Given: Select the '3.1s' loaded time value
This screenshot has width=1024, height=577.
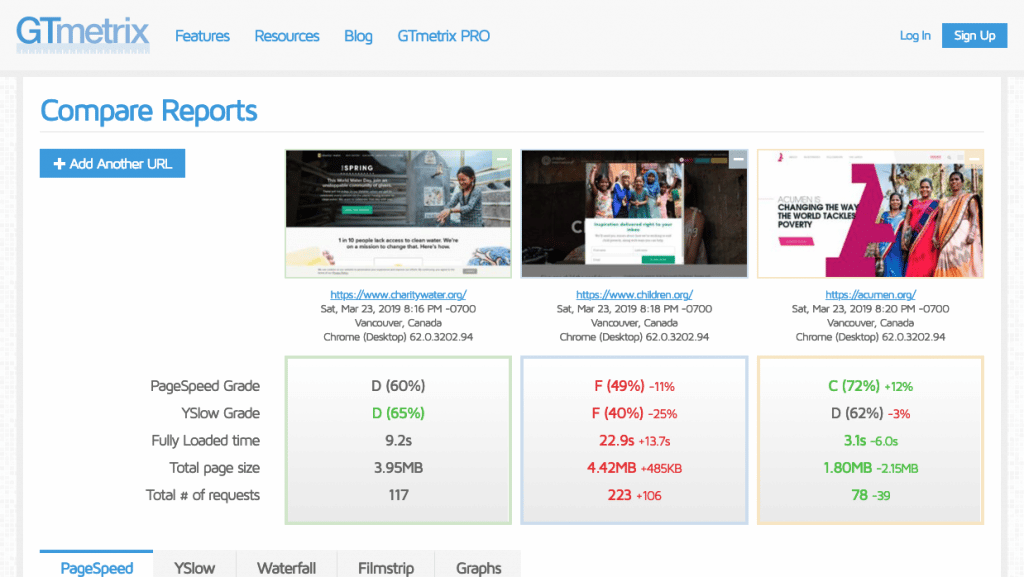Looking at the screenshot, I should pos(855,441).
